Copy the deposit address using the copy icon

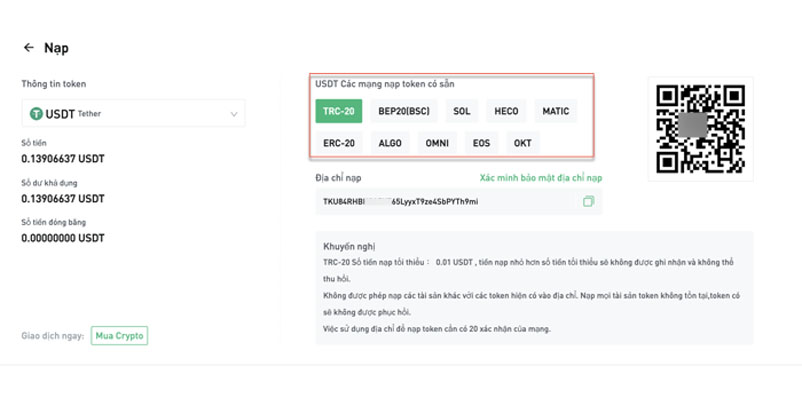(x=589, y=201)
